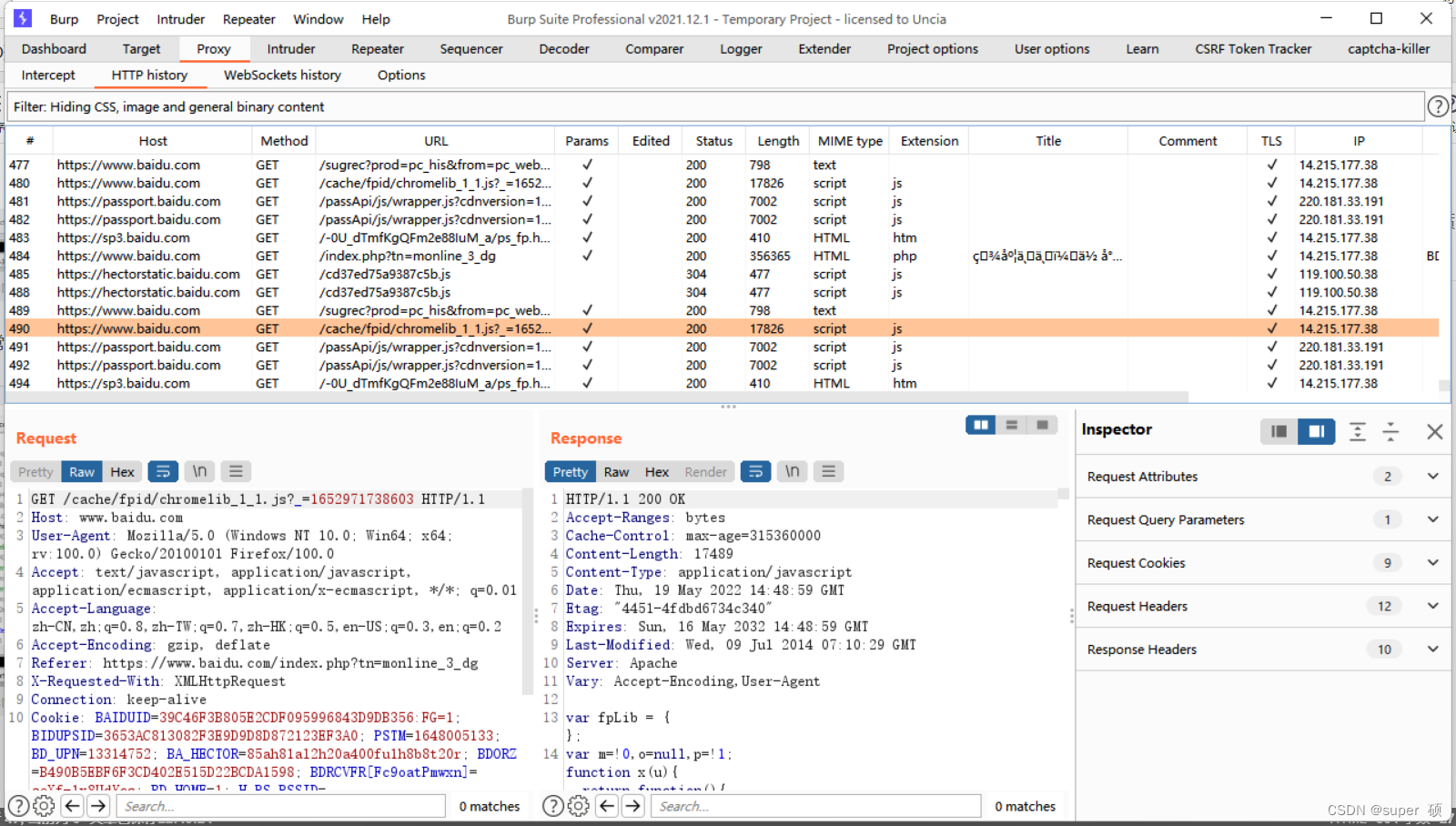Close the Inspector panel
Image resolution: width=1456 pixels, height=826 pixels.
coord(1435,432)
